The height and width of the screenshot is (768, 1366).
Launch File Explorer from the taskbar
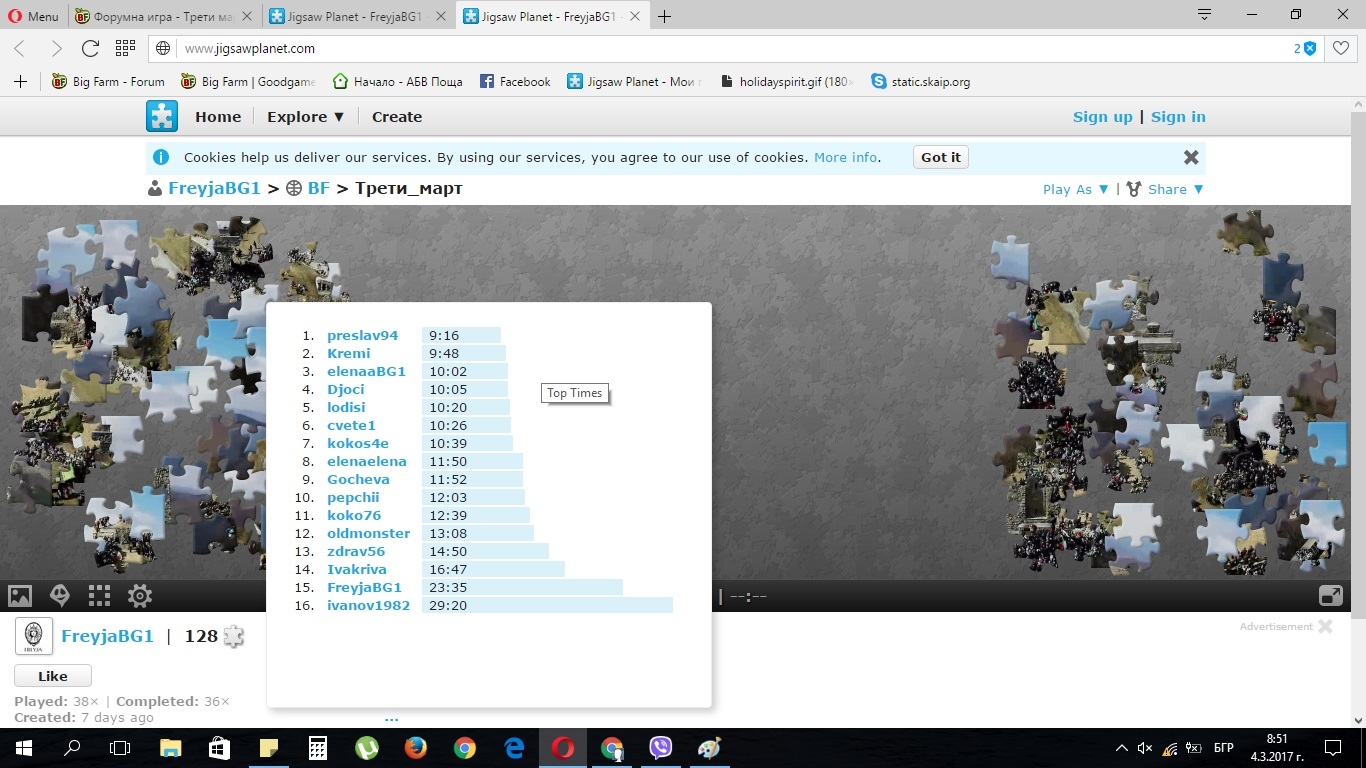pos(171,748)
